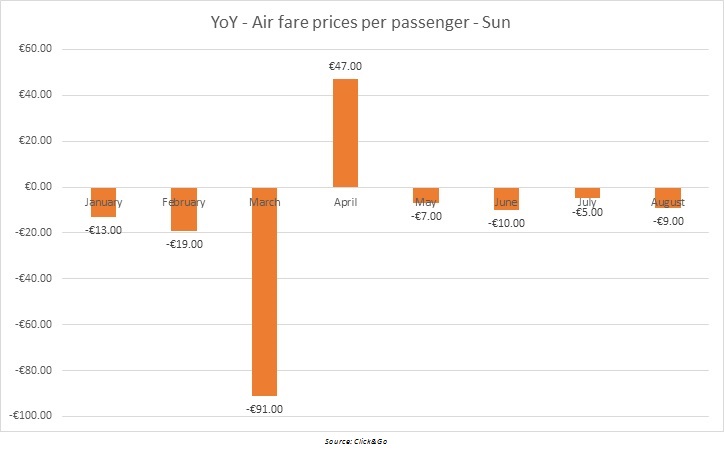Select the -€19.00 data label
Screen dimensions: 724x455
coord(184,244)
